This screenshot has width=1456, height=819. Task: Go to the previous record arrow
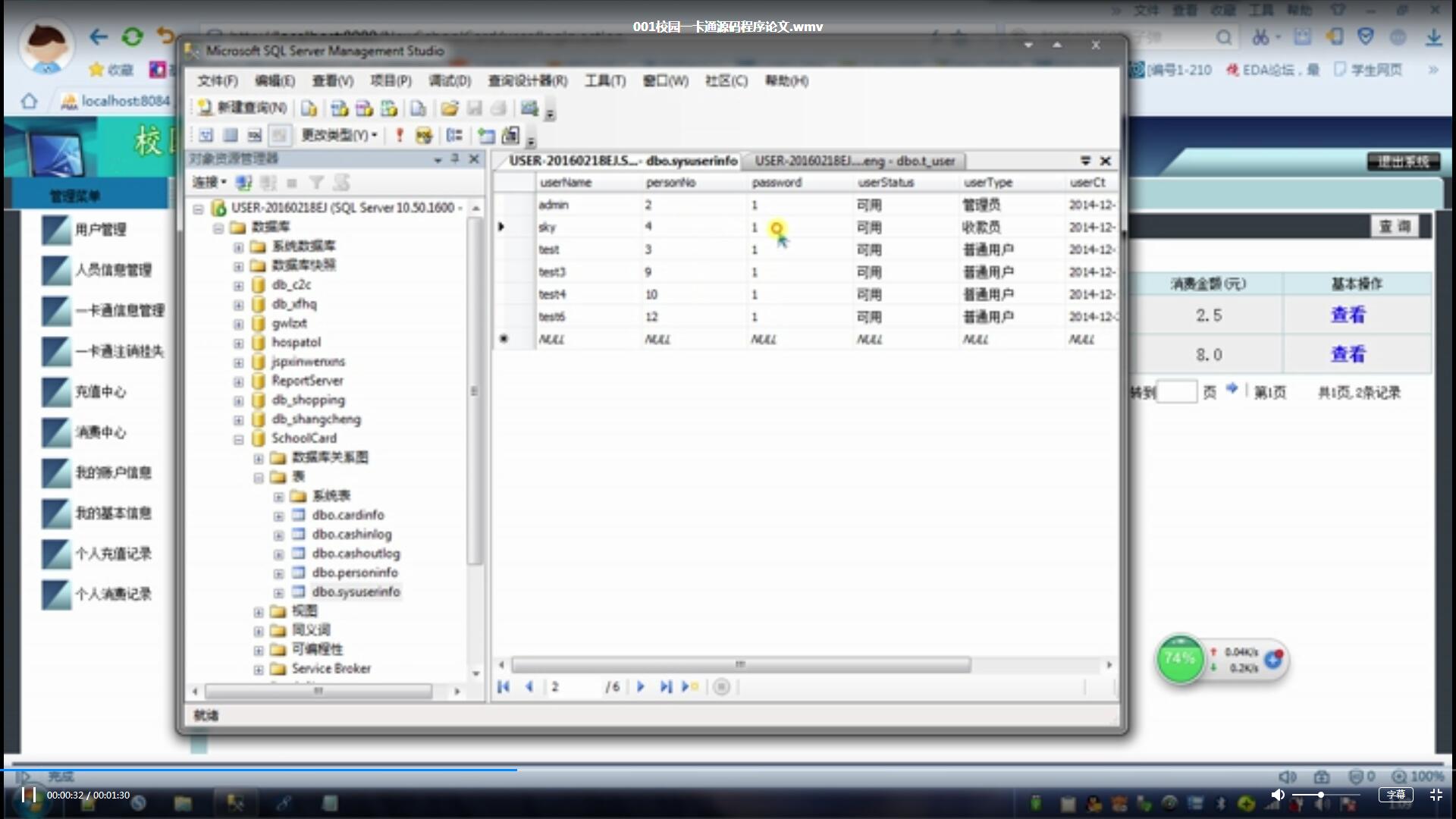[x=529, y=687]
